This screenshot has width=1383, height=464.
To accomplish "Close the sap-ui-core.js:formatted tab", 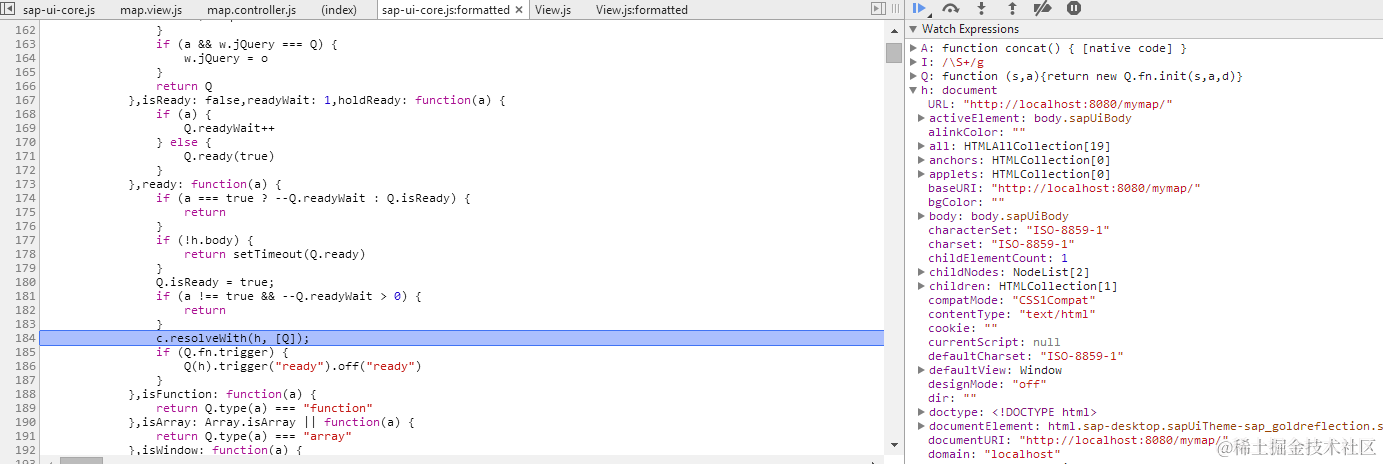I will pos(518,10).
